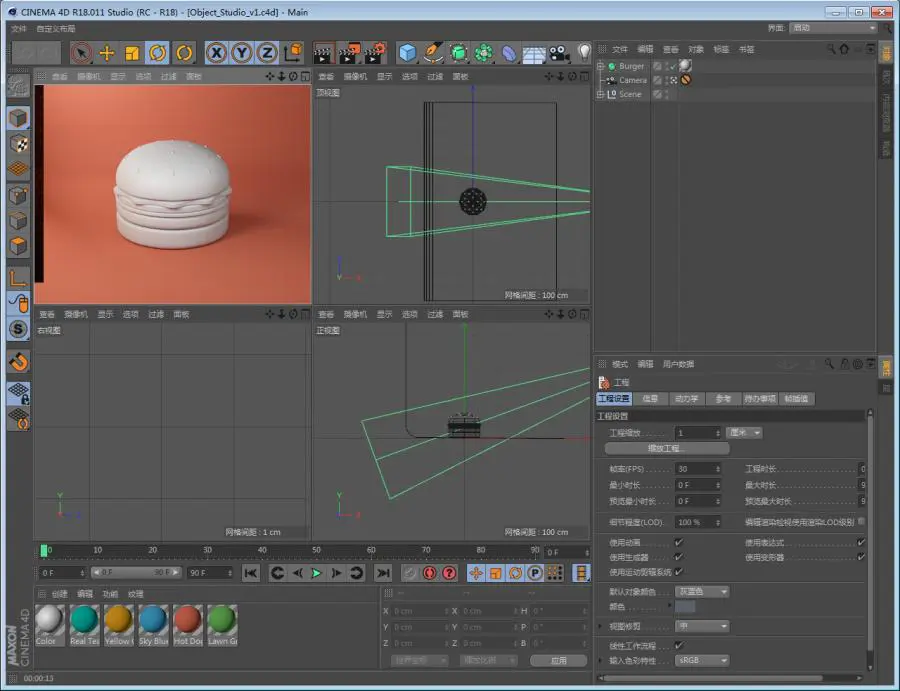Toggle the 使用生成器 checkbox

click(x=679, y=557)
